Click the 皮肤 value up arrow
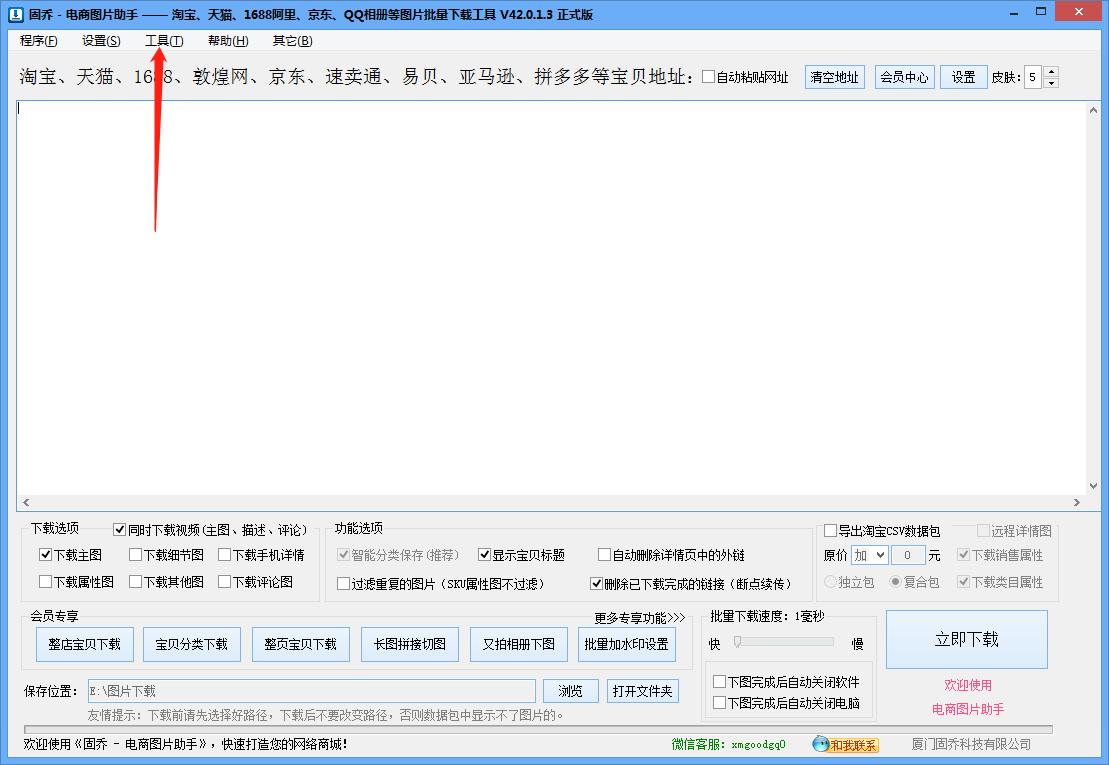The image size is (1109, 765). pyautogui.click(x=1050, y=71)
